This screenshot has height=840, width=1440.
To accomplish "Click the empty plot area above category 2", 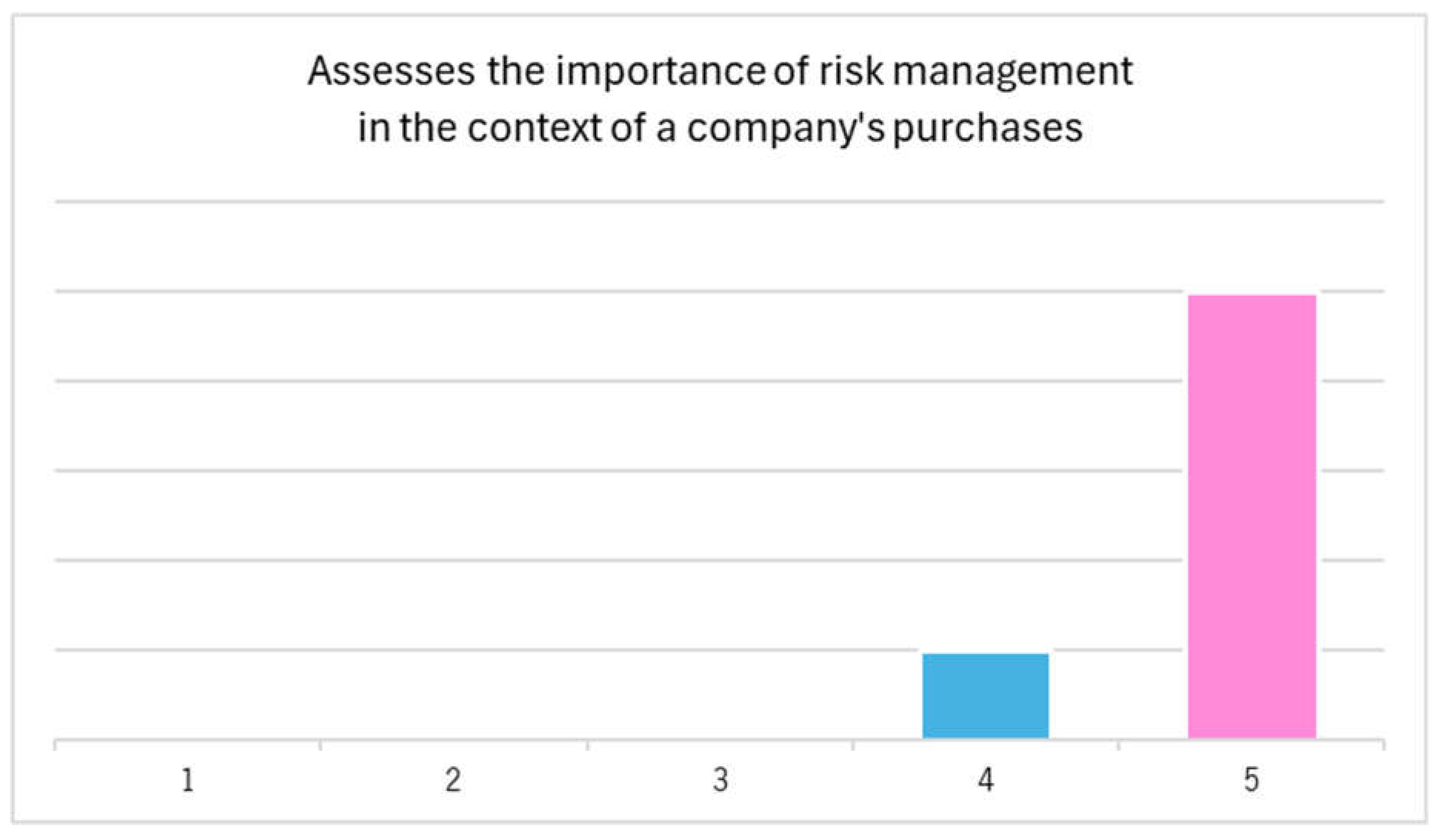I will (x=453, y=514).
